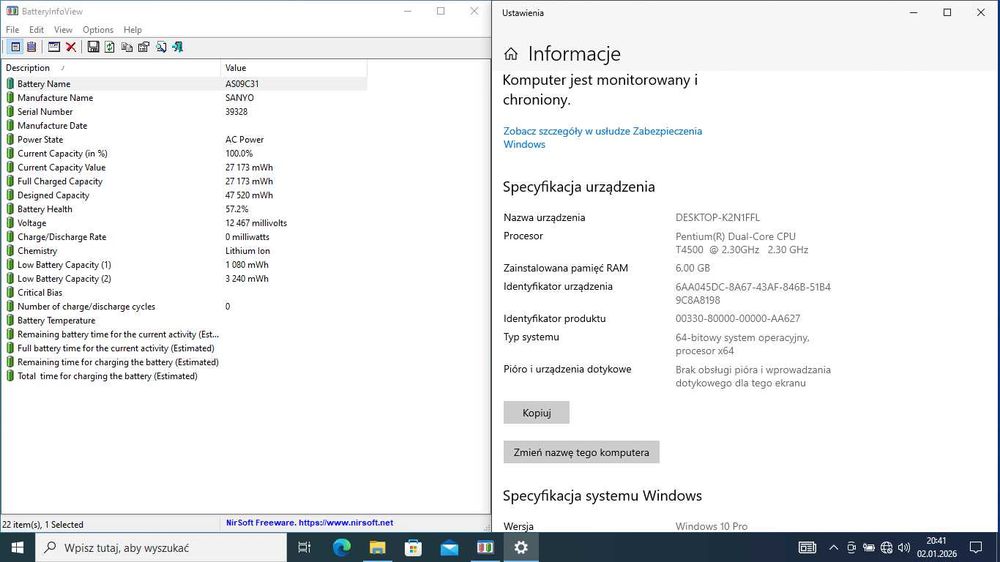This screenshot has height=562, width=1000.
Task: Open File Explorer from the taskbar
Action: click(x=378, y=547)
